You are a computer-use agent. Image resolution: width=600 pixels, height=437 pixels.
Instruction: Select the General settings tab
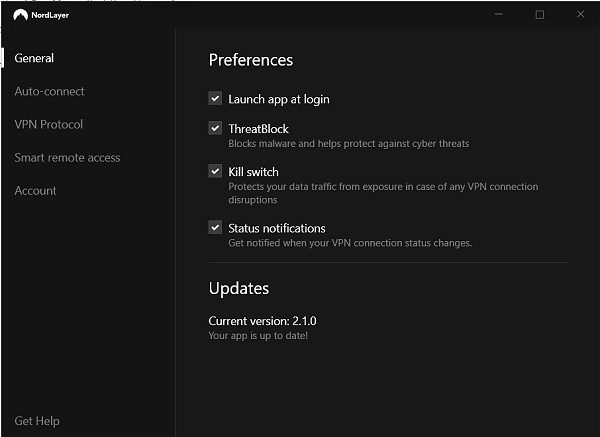[x=34, y=58]
